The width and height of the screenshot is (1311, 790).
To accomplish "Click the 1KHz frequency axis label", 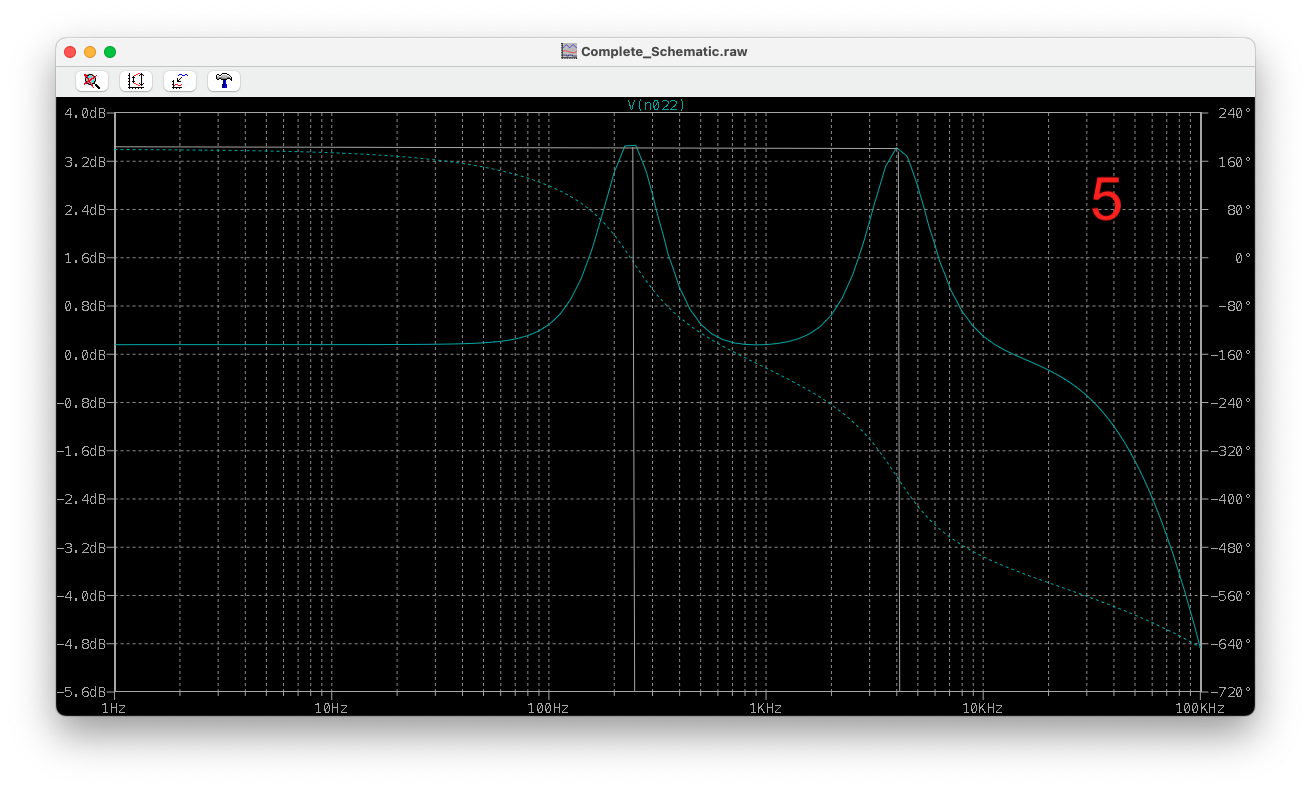I will point(765,708).
